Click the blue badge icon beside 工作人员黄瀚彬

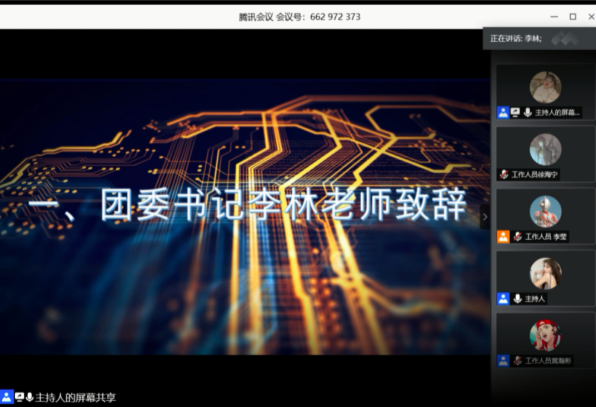tap(503, 361)
